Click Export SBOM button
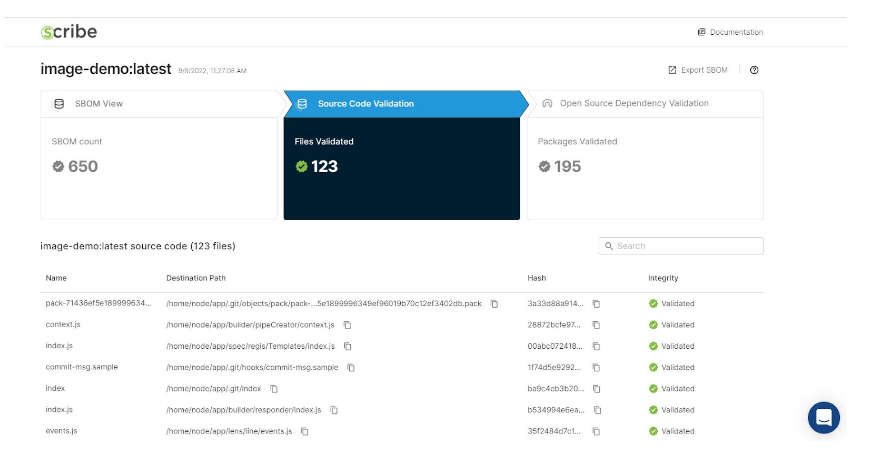Viewport: 874px width, 469px height. [x=698, y=70]
